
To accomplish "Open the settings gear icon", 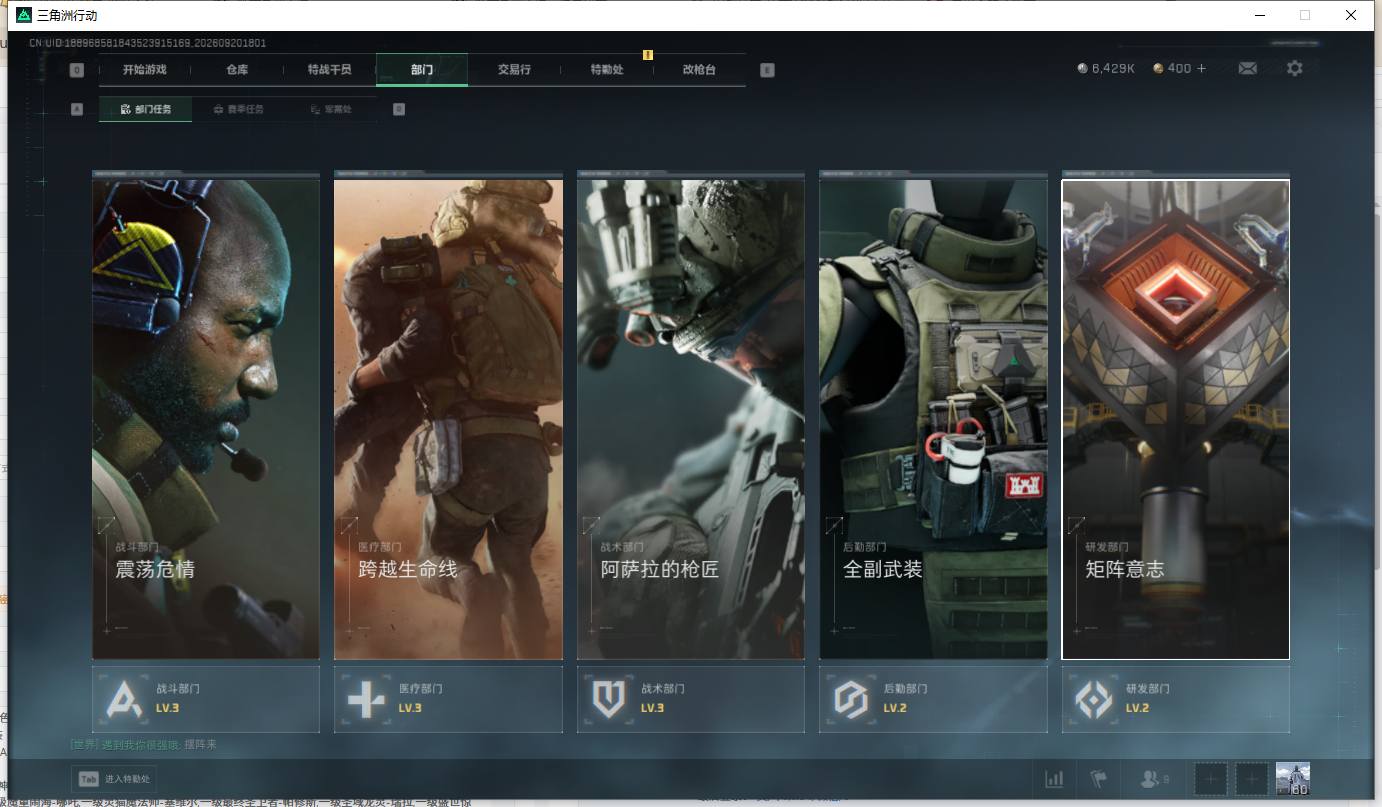I will [x=1295, y=68].
